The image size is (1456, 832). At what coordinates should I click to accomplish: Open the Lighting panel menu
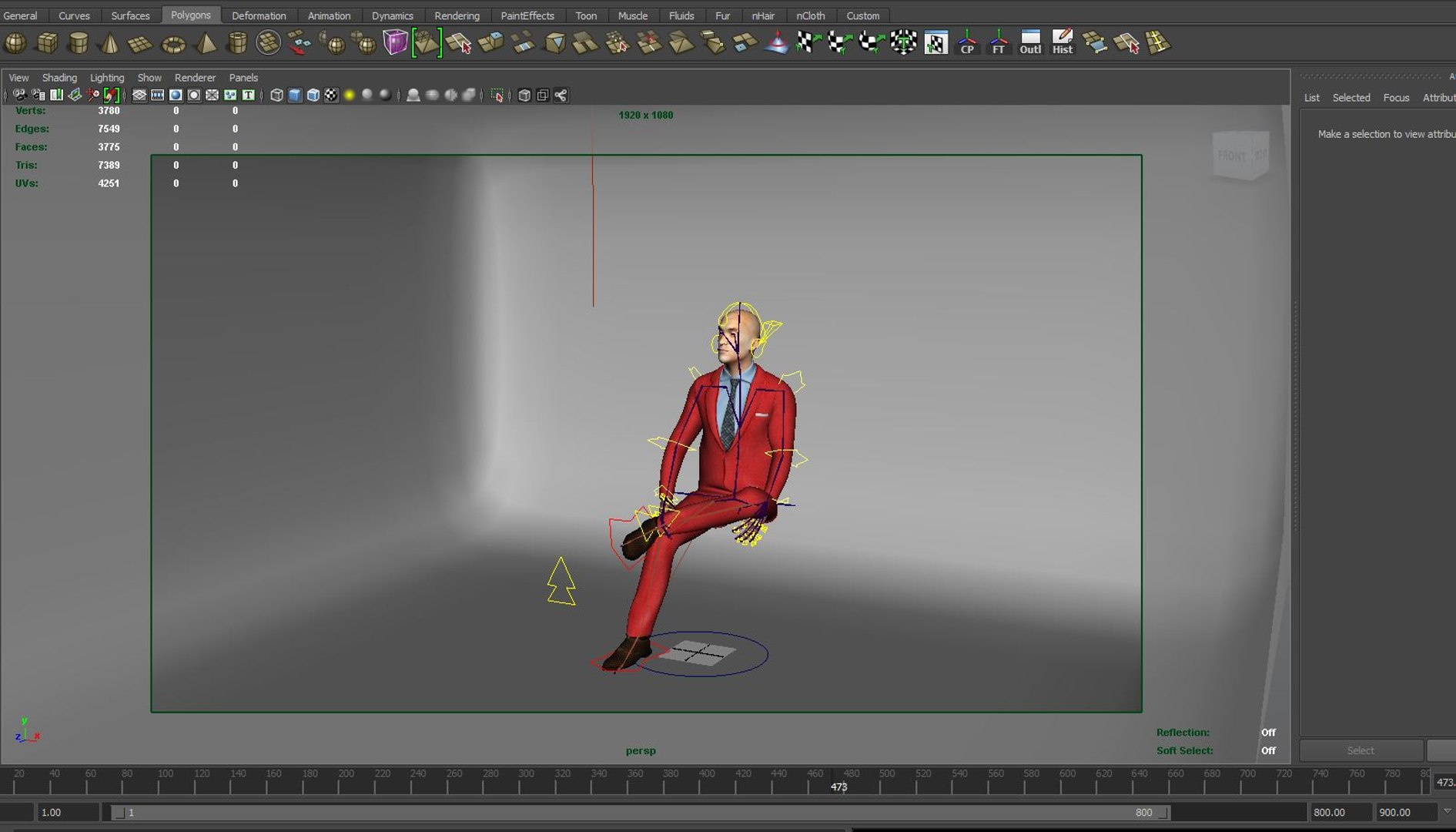(x=107, y=78)
